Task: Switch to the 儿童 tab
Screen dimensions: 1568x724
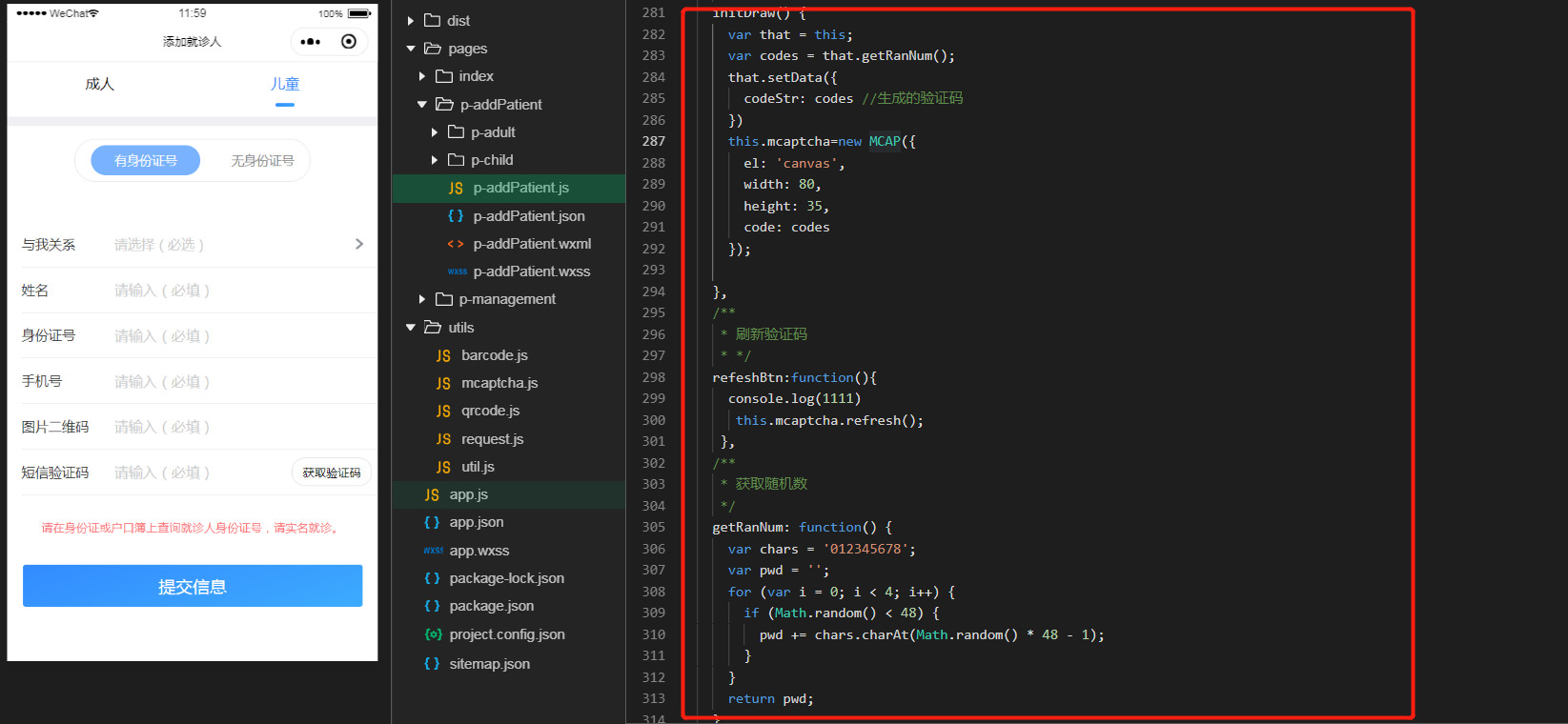Action: coord(285,84)
